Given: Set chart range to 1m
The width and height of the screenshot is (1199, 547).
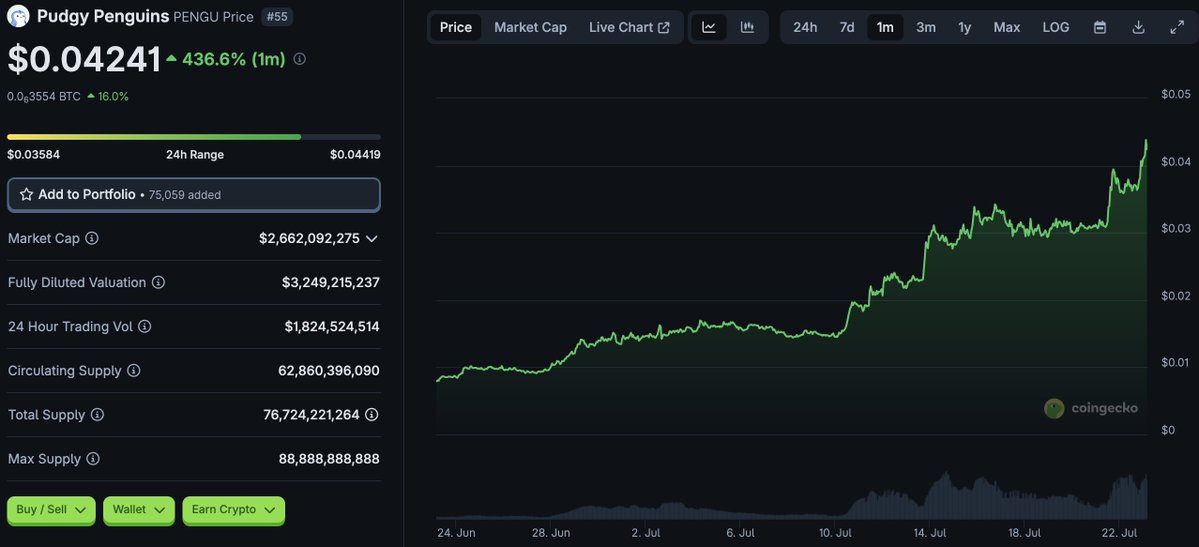Looking at the screenshot, I should (885, 28).
